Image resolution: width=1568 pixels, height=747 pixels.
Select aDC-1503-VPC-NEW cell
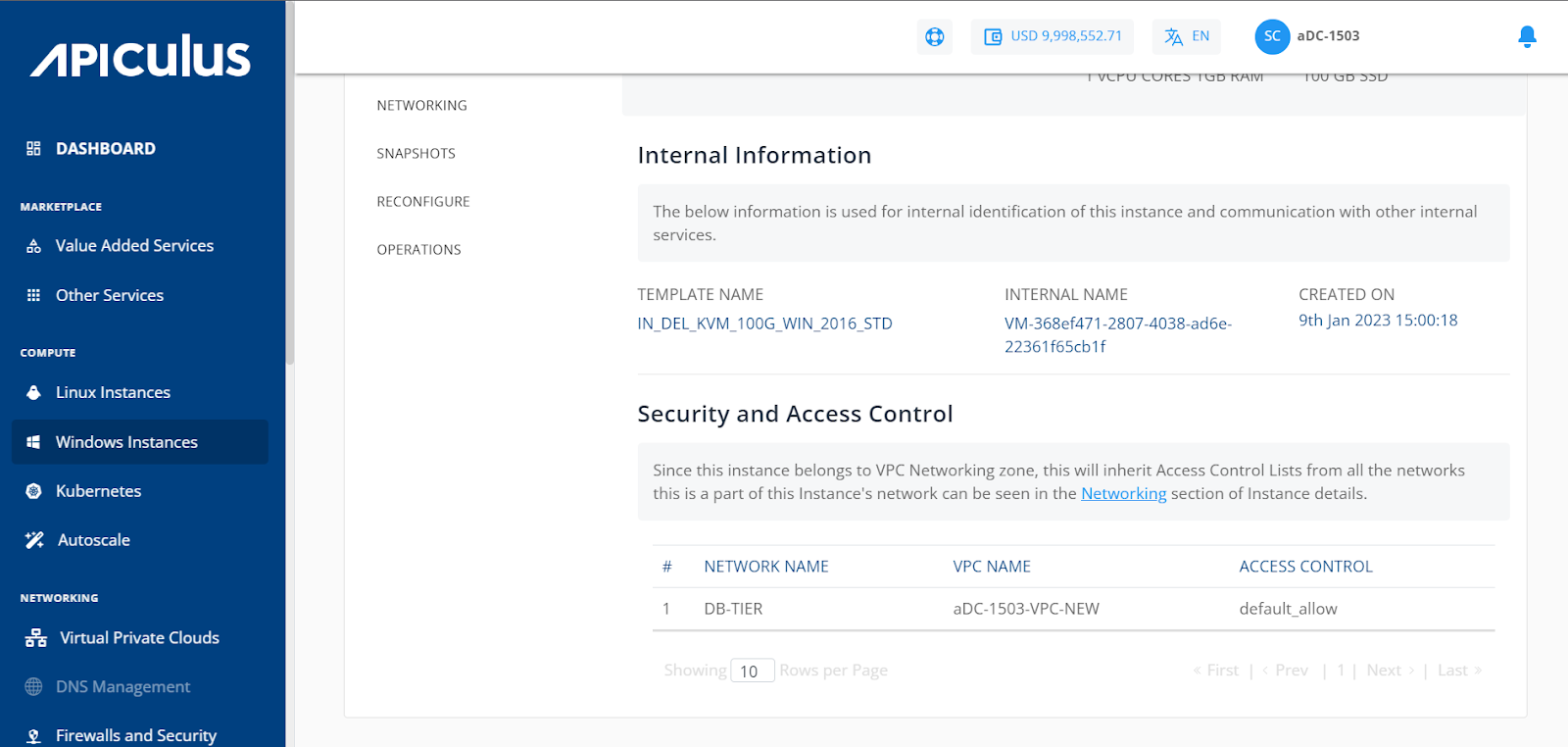(1026, 609)
